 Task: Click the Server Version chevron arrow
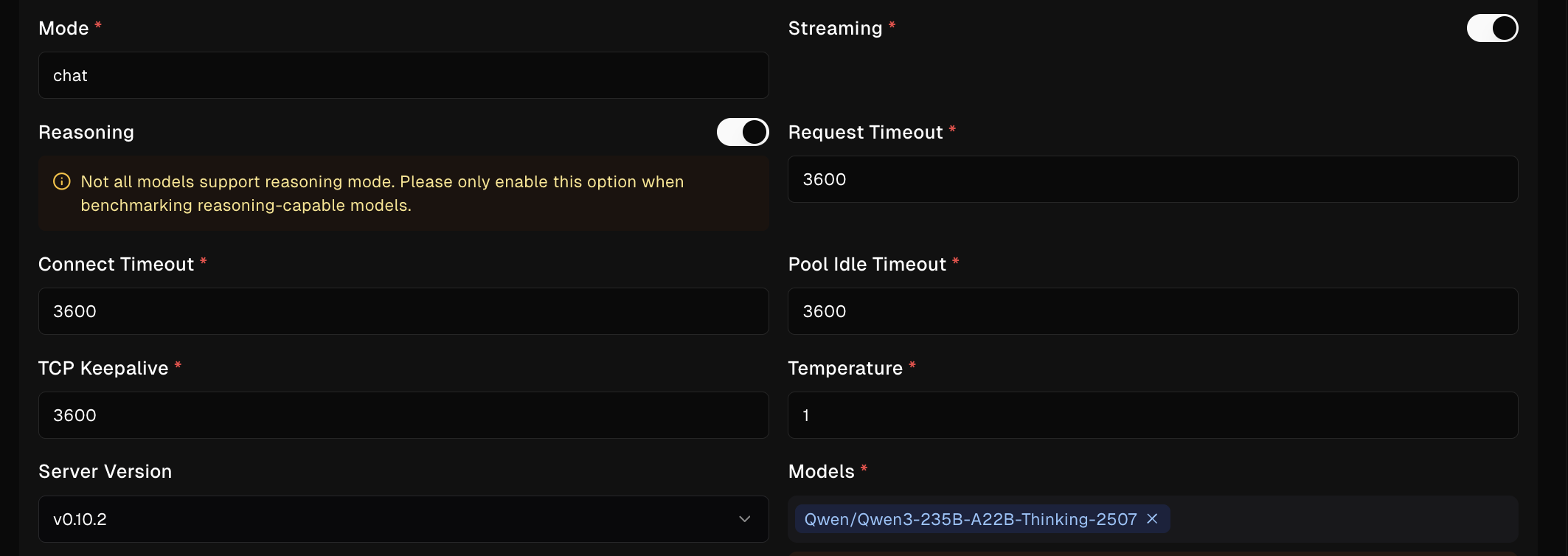tap(744, 519)
